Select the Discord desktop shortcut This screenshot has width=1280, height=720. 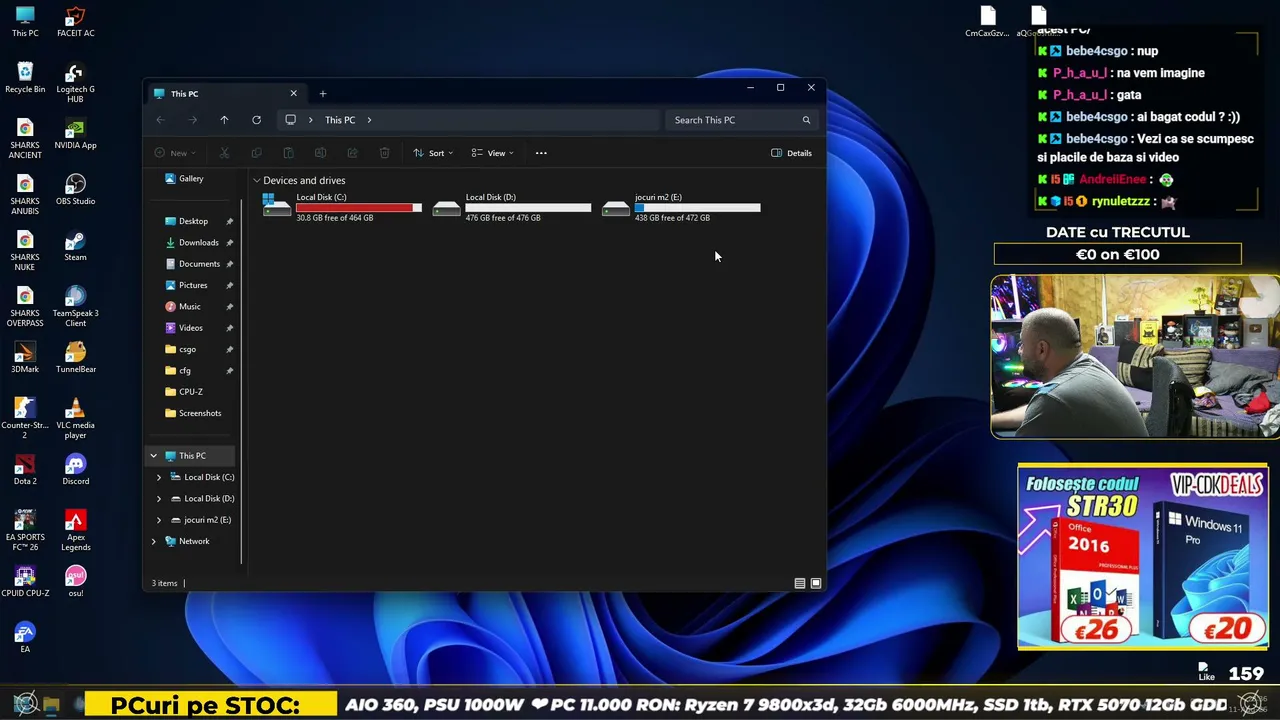pyautogui.click(x=75, y=470)
